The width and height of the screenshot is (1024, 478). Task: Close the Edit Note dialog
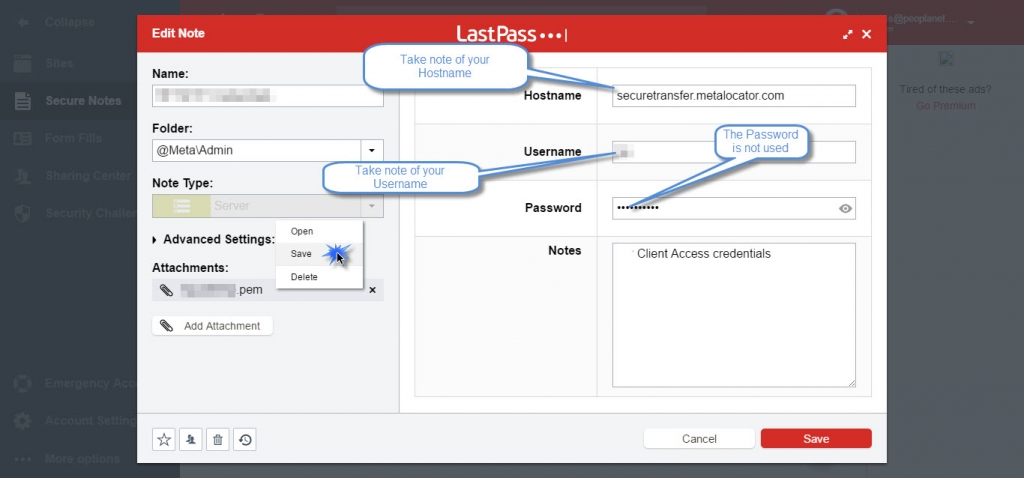point(867,34)
